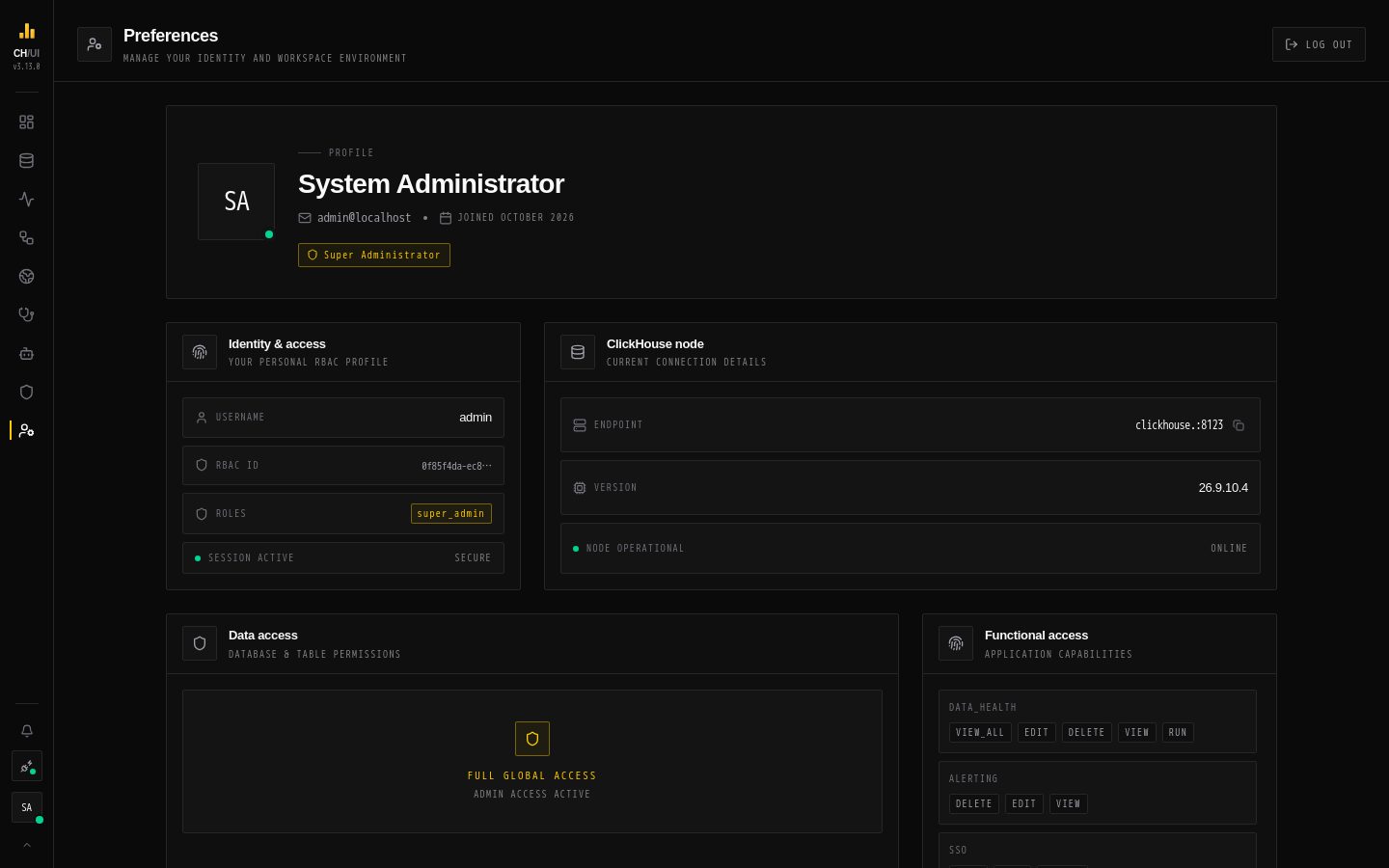The image size is (1389, 868).
Task: Expand the sidebar chevron at bottom
Action: pos(26,845)
